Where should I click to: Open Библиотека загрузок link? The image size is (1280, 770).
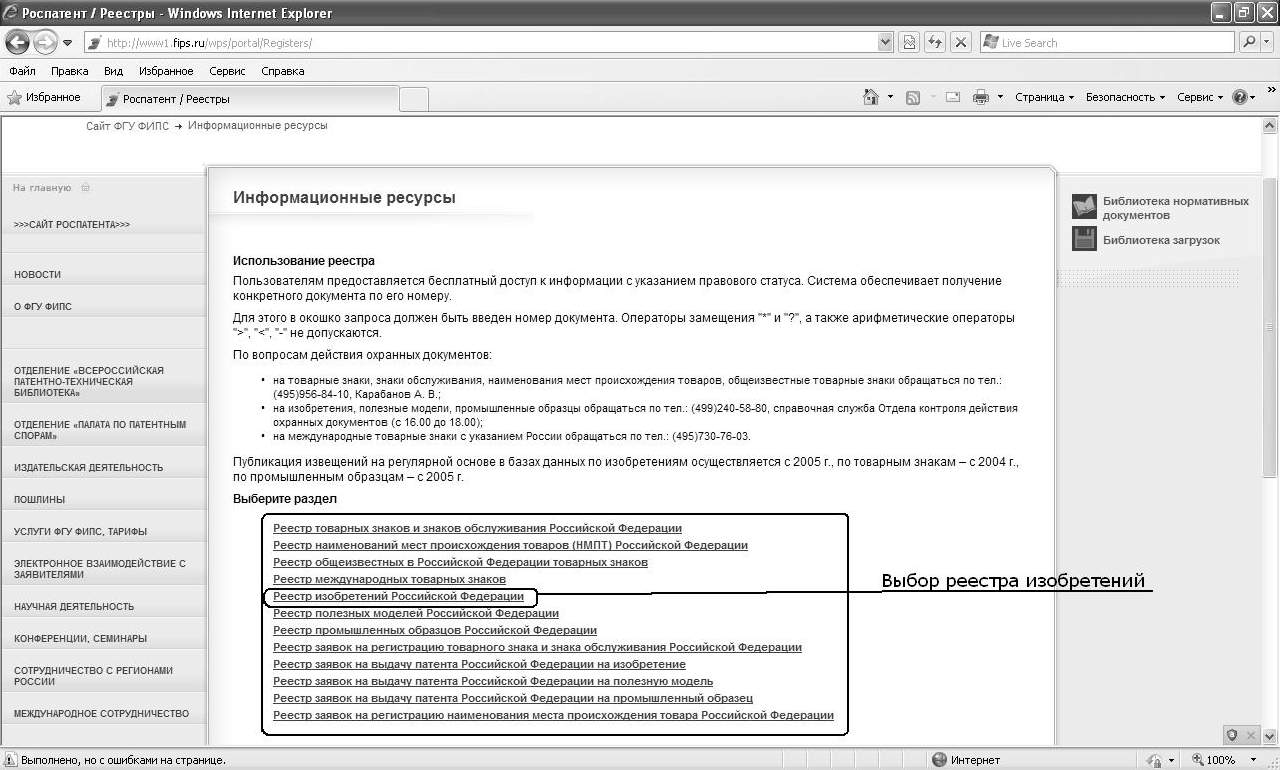click(x=1161, y=240)
